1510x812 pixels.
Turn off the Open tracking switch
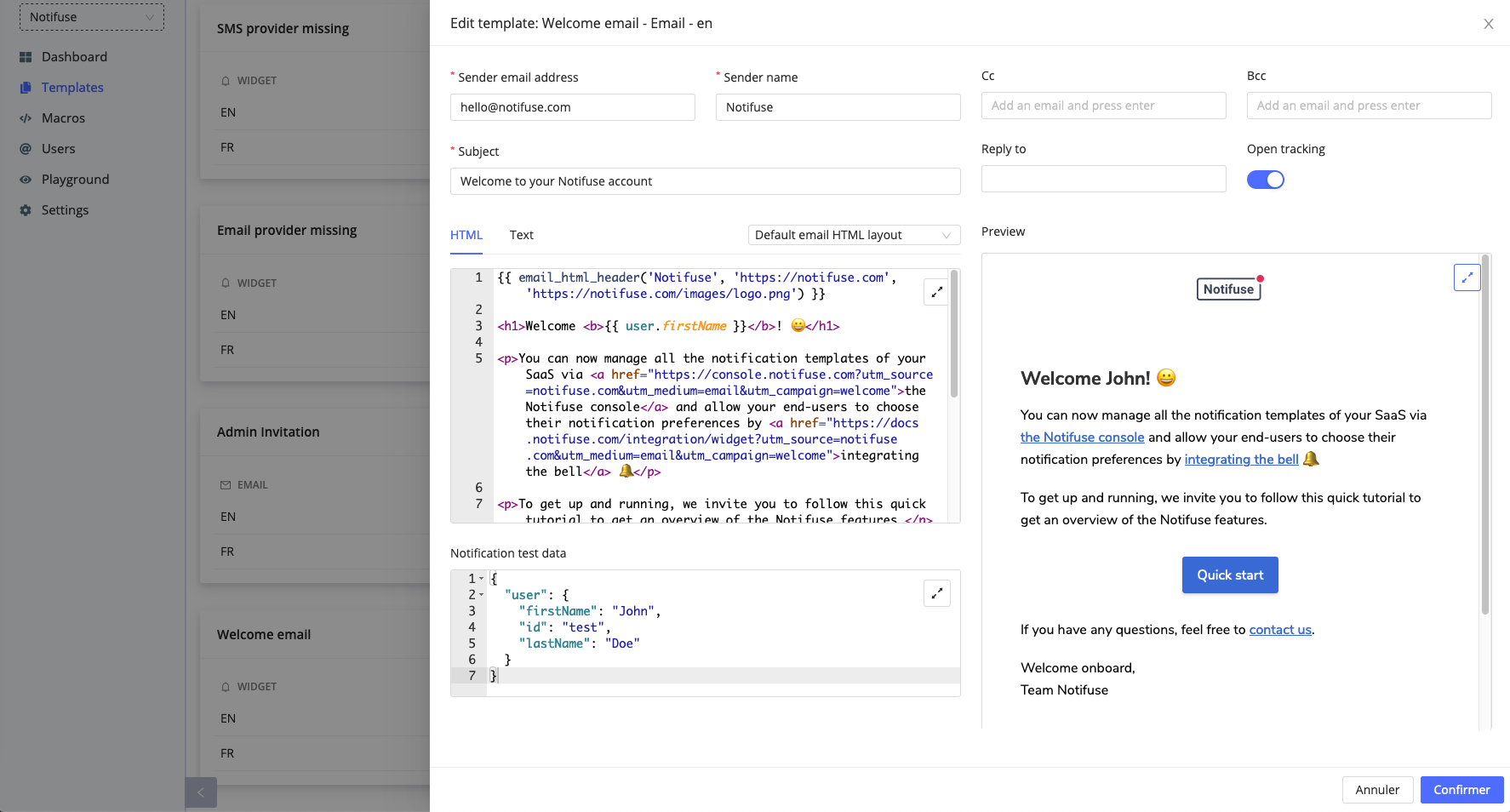tap(1266, 180)
